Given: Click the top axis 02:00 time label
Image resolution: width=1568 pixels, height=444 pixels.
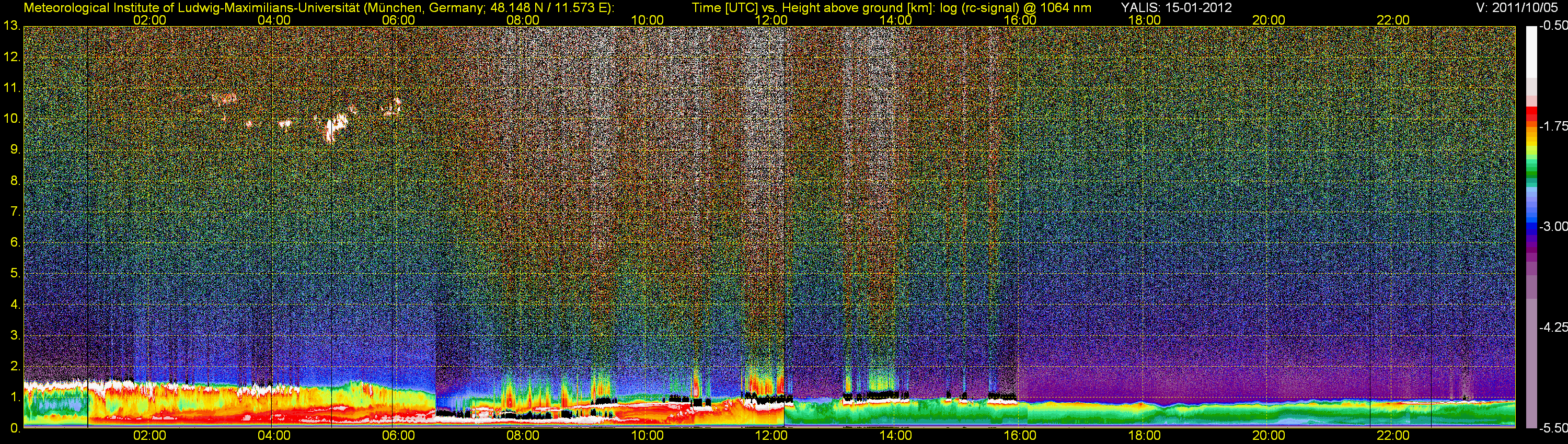Looking at the screenshot, I should [149, 20].
